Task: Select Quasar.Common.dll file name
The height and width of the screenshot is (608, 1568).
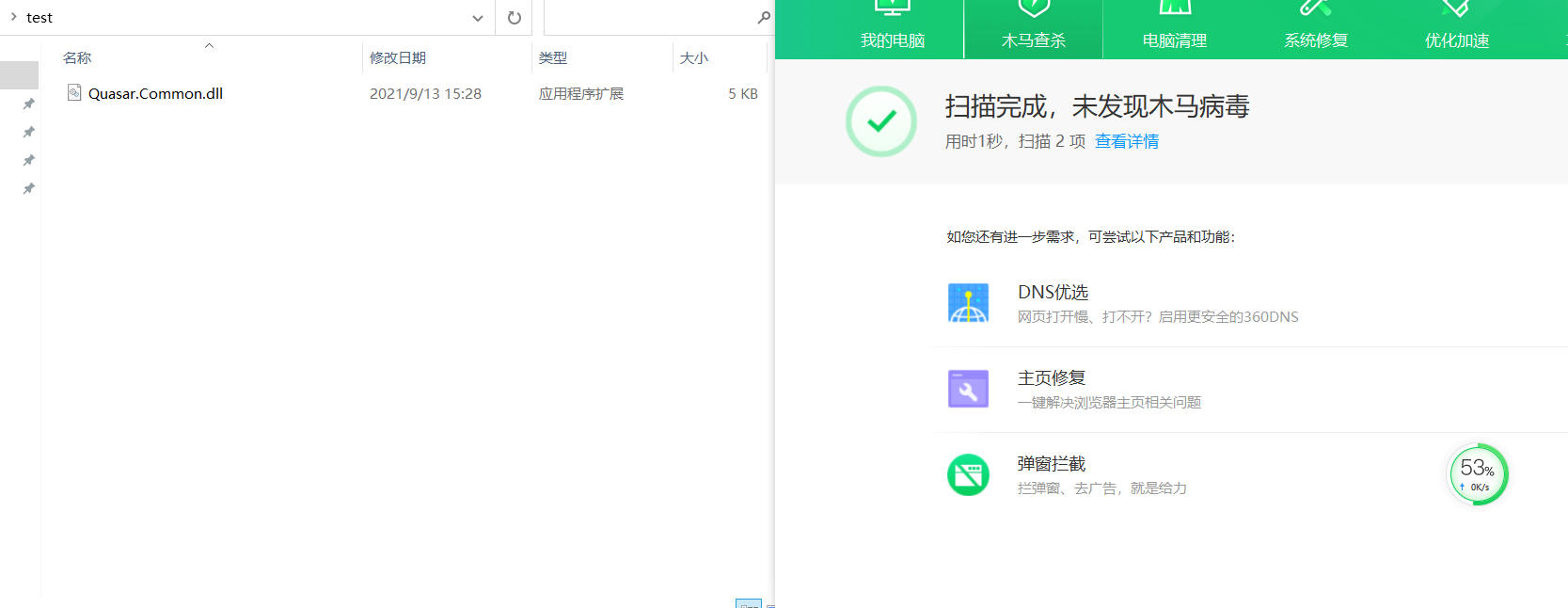Action: 155,94
